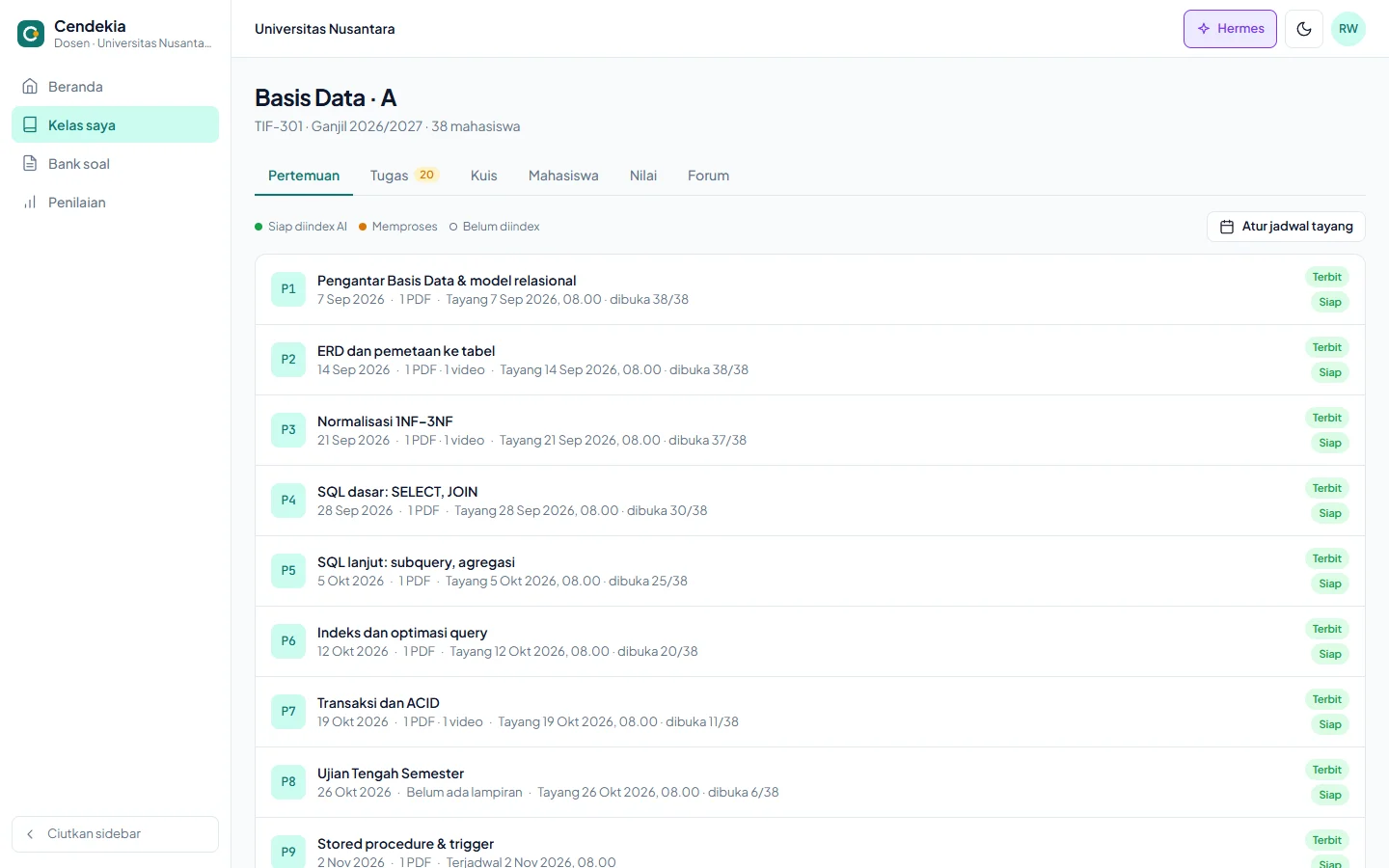
Task: Click the P9 session badge
Action: pyautogui.click(x=288, y=853)
